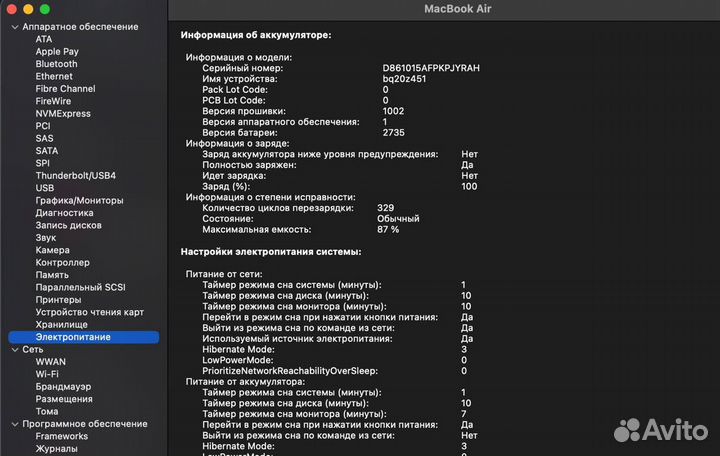The height and width of the screenshot is (456, 720).
Task: Click the Количество циклов перезарядки label
Action: pos(278,208)
